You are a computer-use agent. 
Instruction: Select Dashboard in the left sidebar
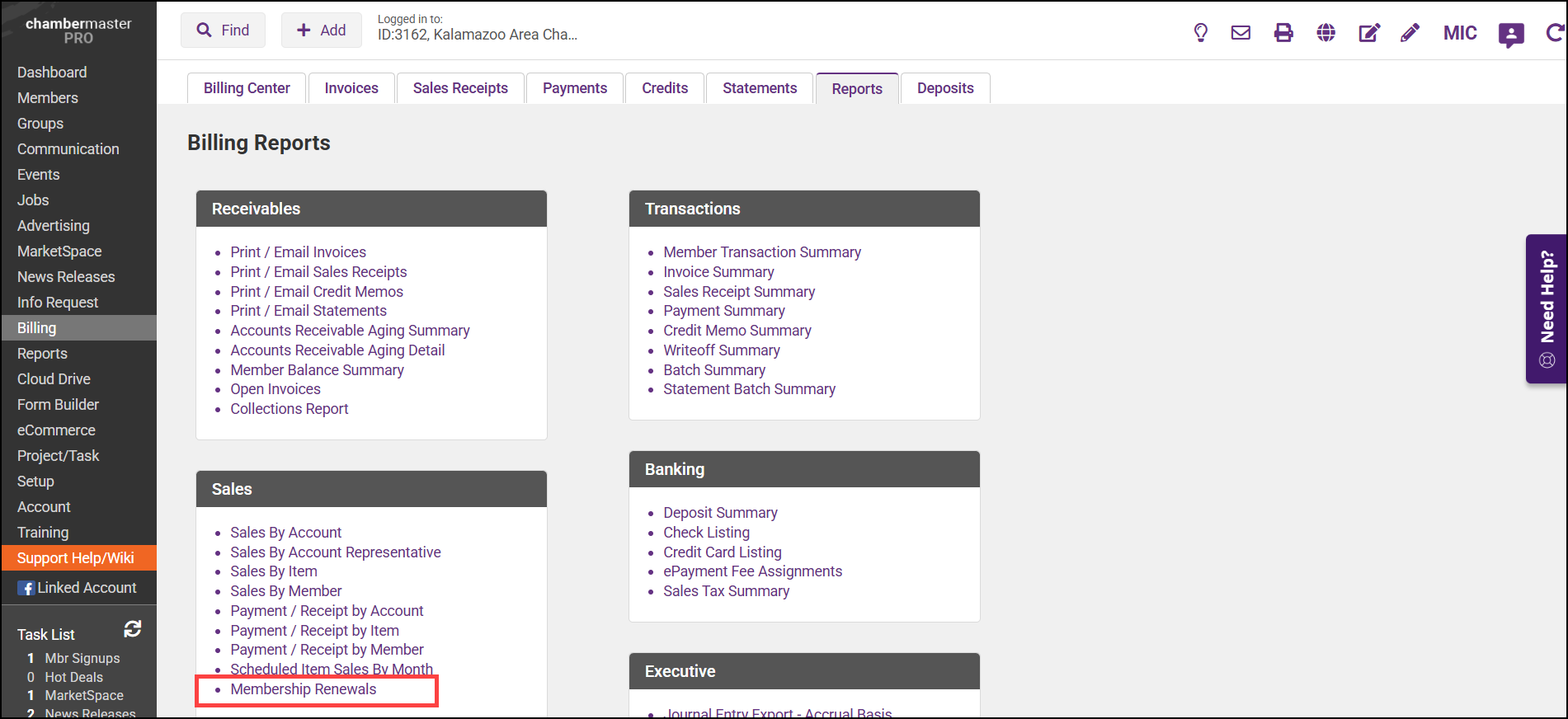(52, 73)
